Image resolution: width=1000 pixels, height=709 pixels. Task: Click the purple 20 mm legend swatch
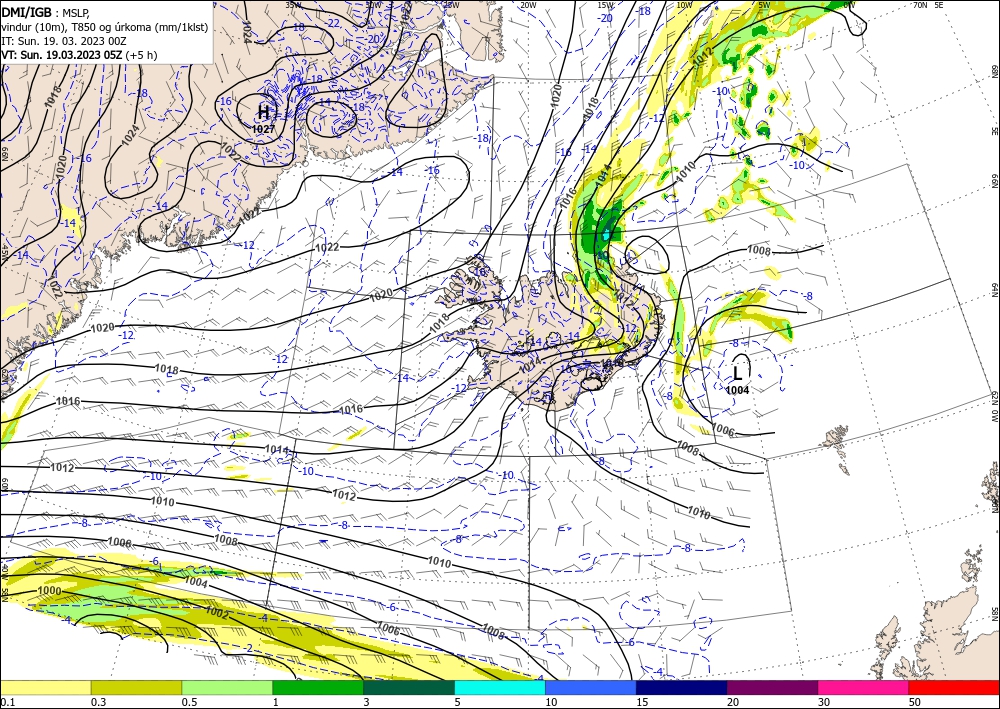pyautogui.click(x=772, y=687)
